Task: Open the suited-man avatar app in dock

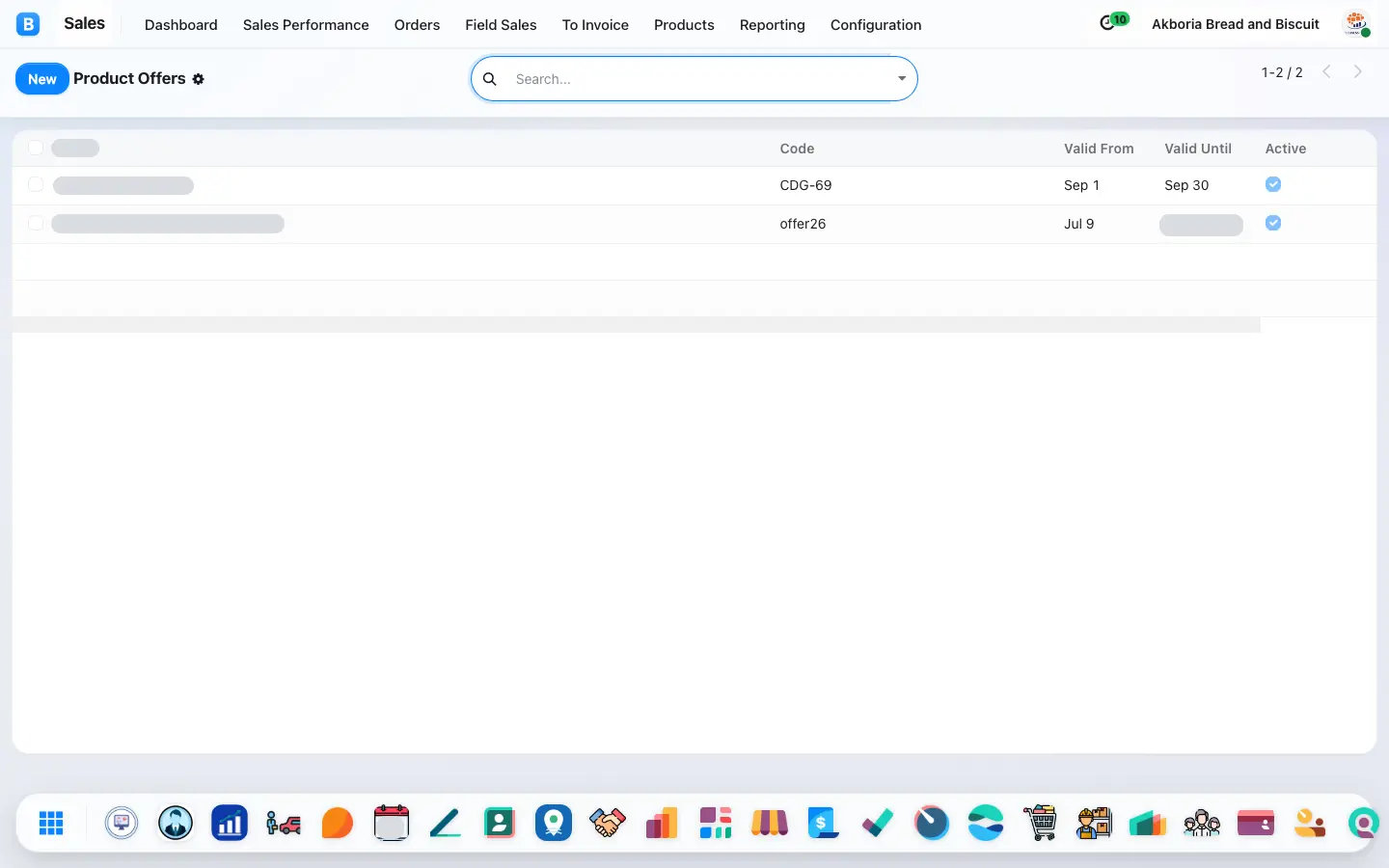Action: 176,823
